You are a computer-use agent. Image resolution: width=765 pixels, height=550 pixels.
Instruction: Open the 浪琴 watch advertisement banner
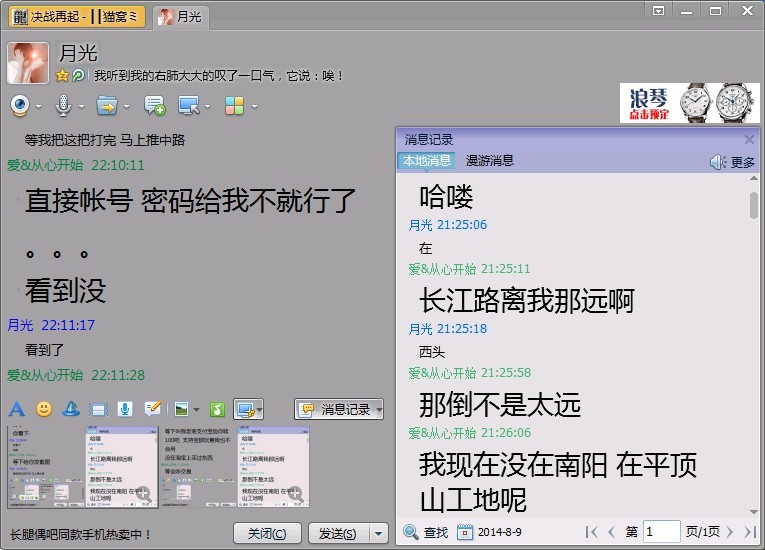pyautogui.click(x=689, y=103)
